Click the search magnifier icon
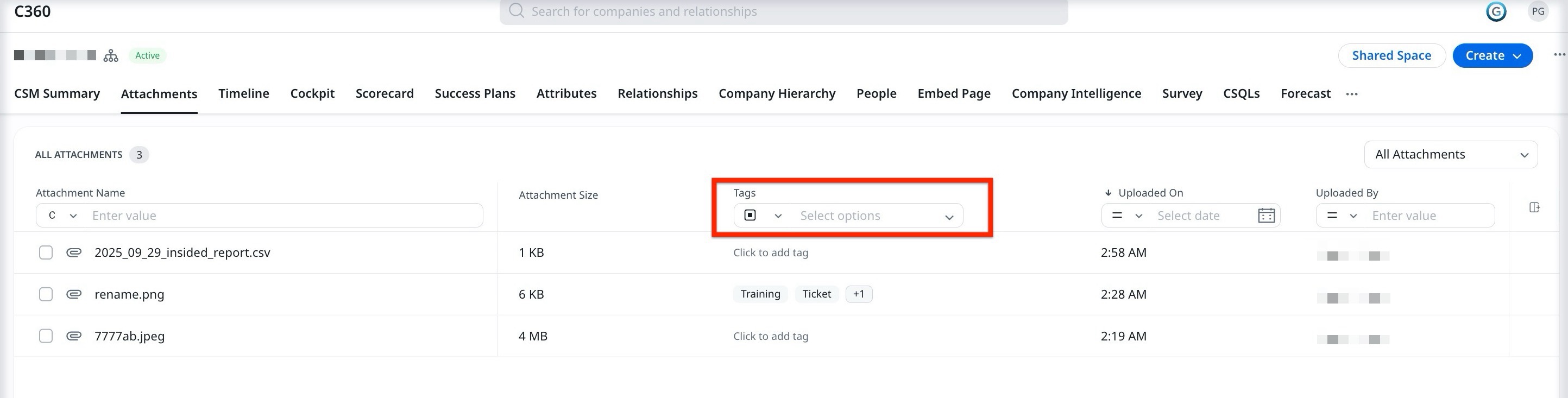 516,11
